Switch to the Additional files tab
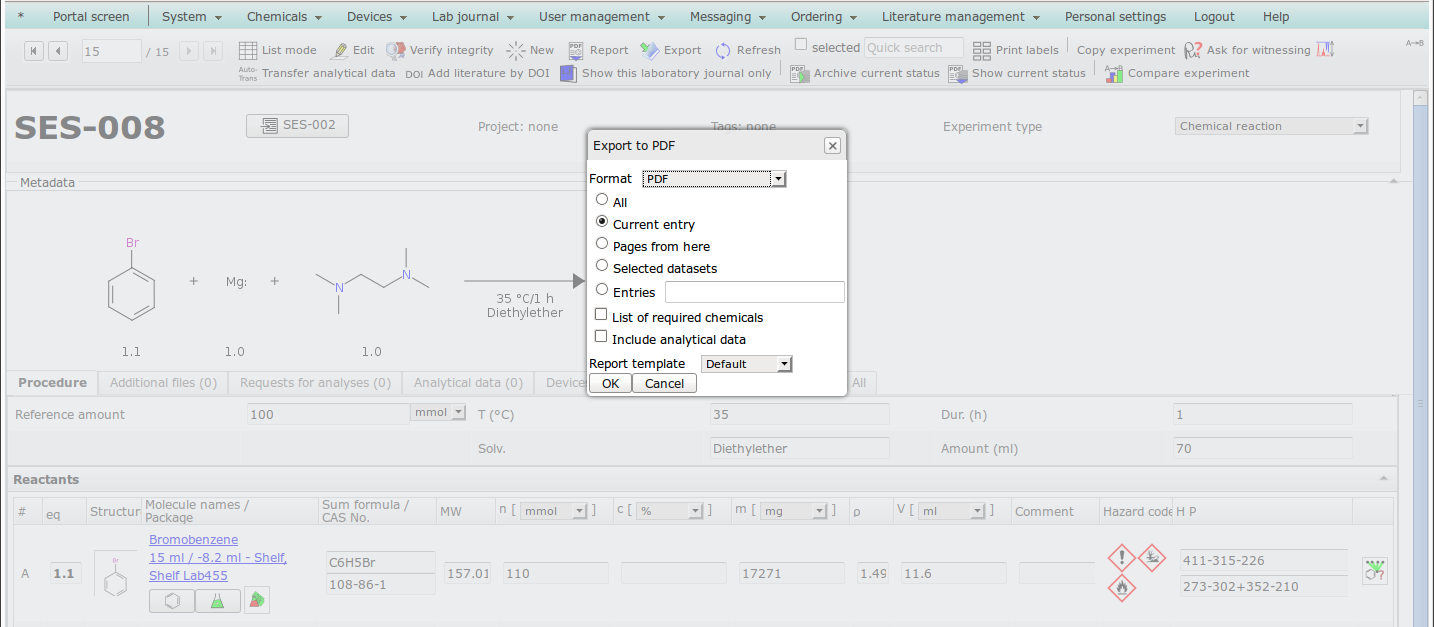 [163, 383]
